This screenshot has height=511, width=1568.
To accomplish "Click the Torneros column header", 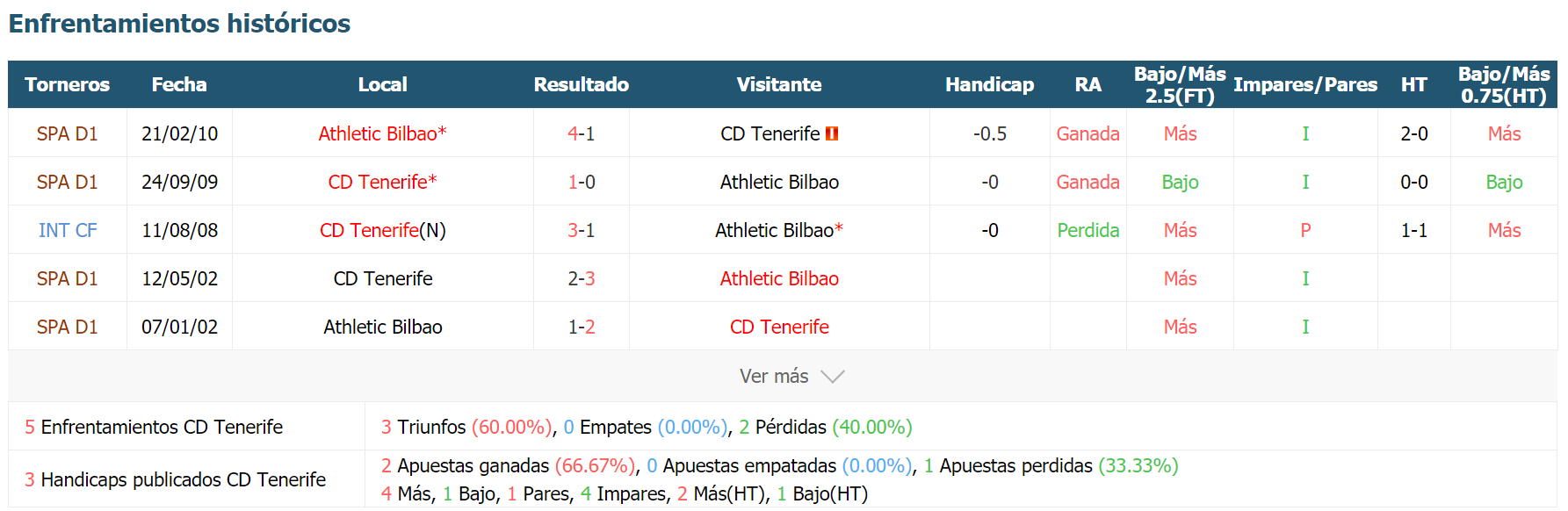I will tap(68, 84).
